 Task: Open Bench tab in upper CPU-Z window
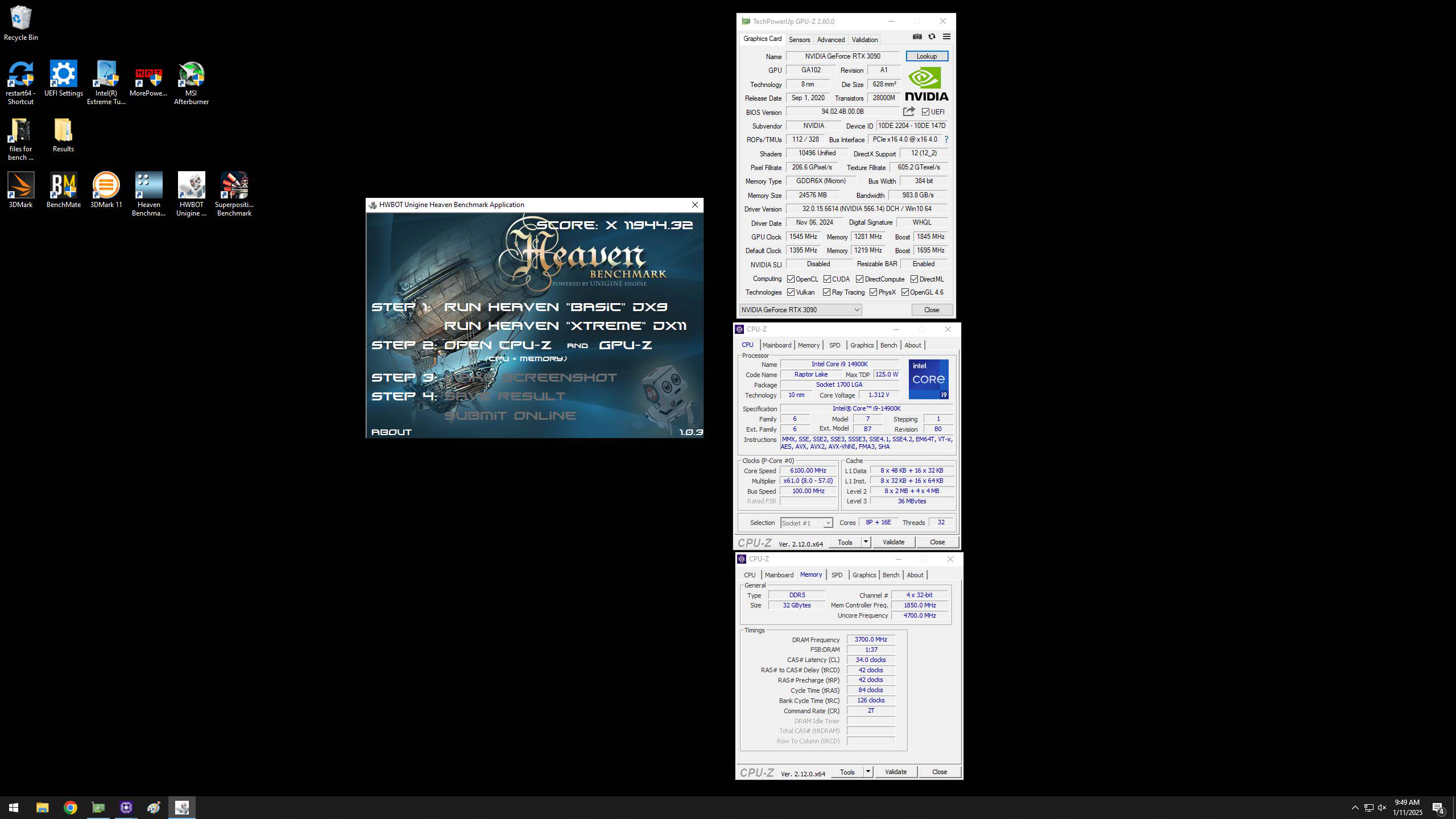888,345
